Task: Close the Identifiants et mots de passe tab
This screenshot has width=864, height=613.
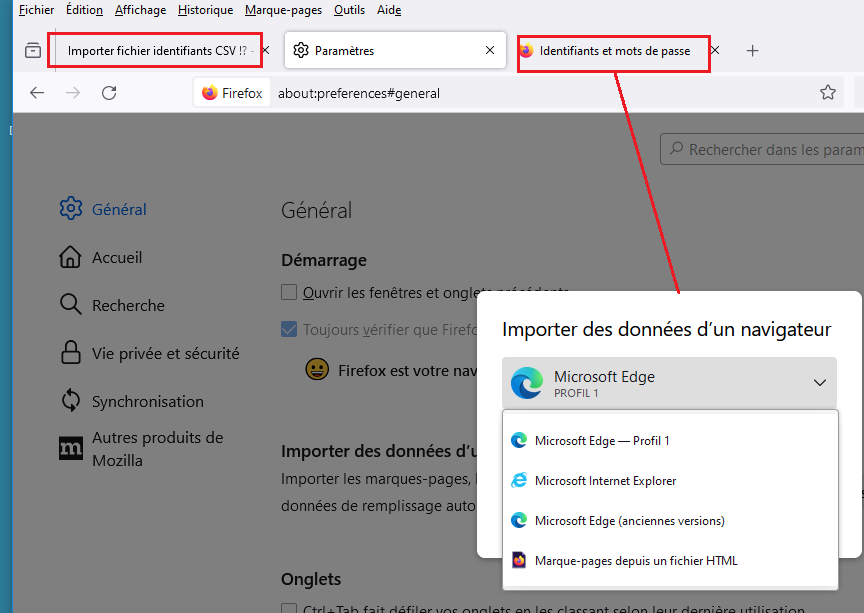Action: [715, 50]
